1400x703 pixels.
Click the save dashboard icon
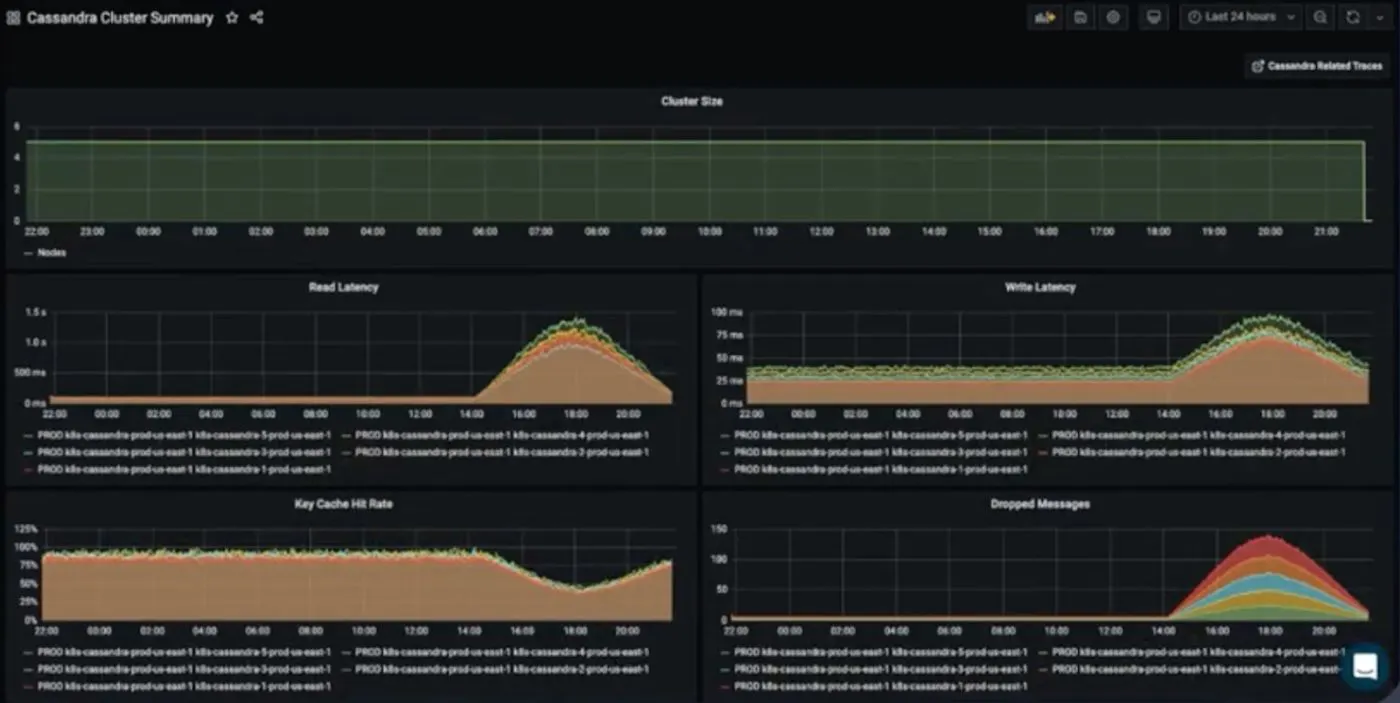[x=1080, y=17]
